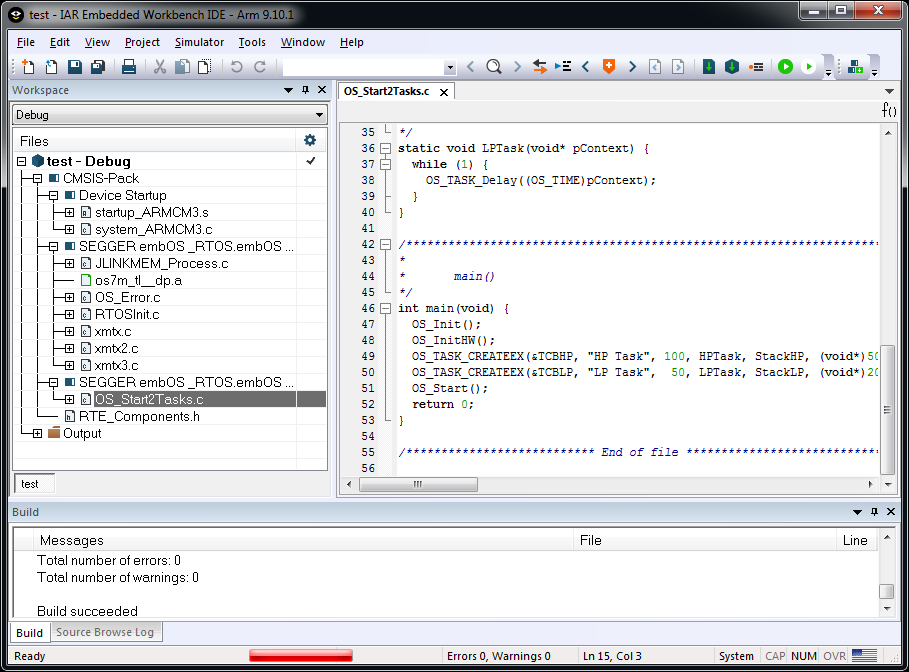Image resolution: width=909 pixels, height=672 pixels.
Task: Collapse the Device Startup tree node
Action: [x=53, y=195]
